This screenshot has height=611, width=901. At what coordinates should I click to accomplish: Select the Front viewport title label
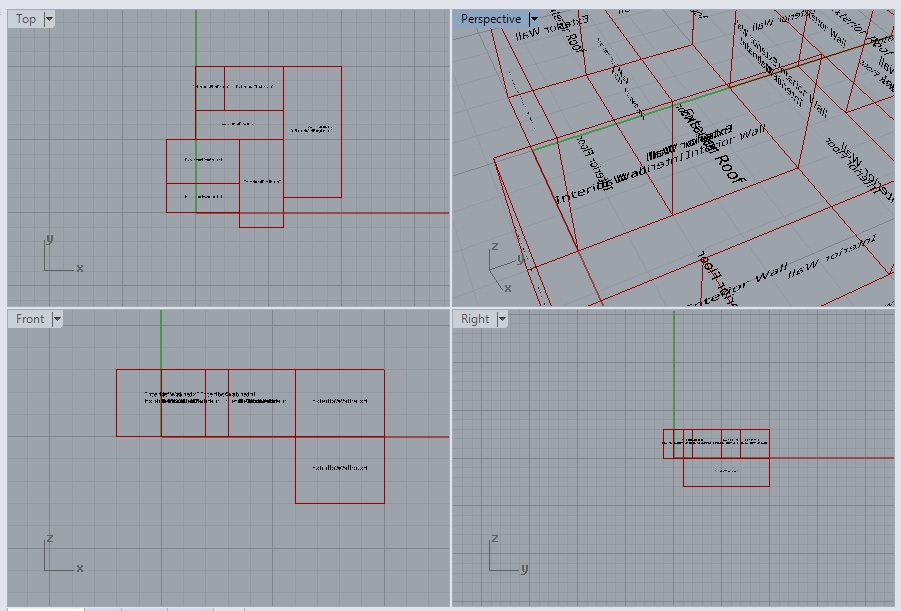coord(30,319)
